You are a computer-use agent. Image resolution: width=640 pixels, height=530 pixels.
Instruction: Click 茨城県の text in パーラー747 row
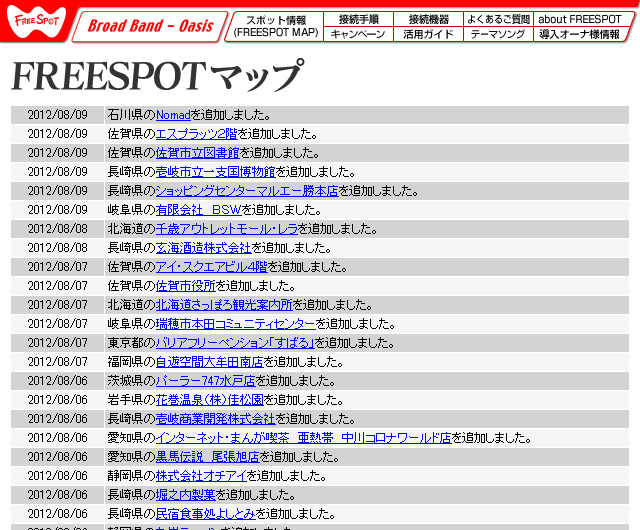132,381
